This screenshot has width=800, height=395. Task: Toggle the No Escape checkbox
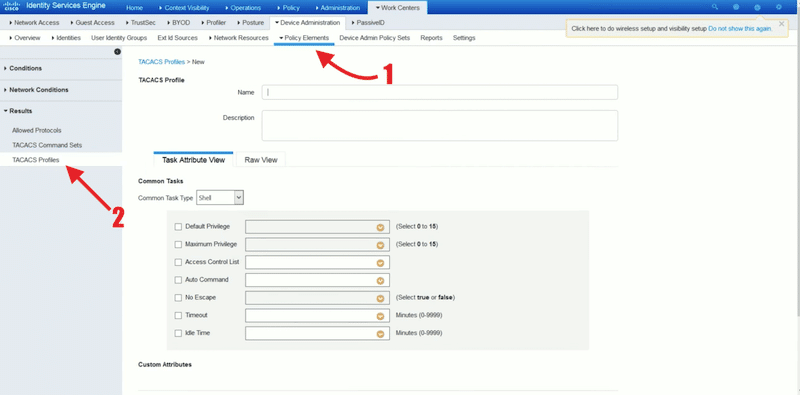tap(178, 298)
